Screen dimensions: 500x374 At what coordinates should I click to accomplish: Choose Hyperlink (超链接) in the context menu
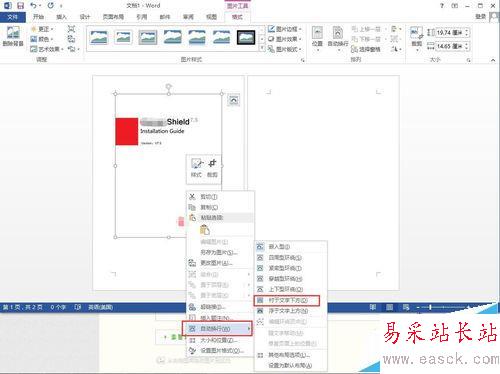[220, 307]
